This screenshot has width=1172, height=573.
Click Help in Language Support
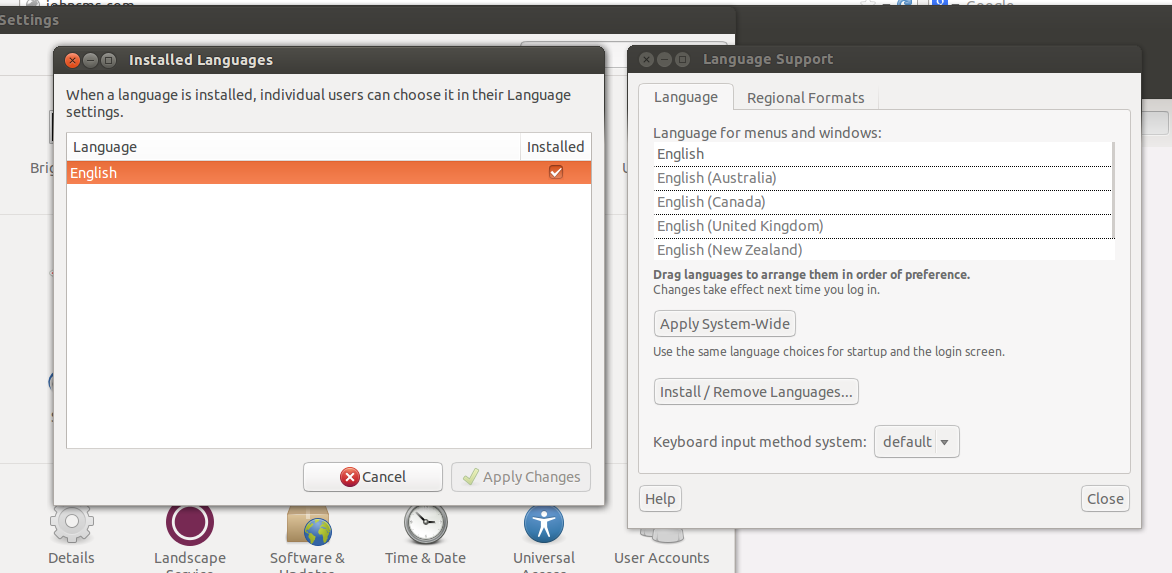click(x=660, y=499)
